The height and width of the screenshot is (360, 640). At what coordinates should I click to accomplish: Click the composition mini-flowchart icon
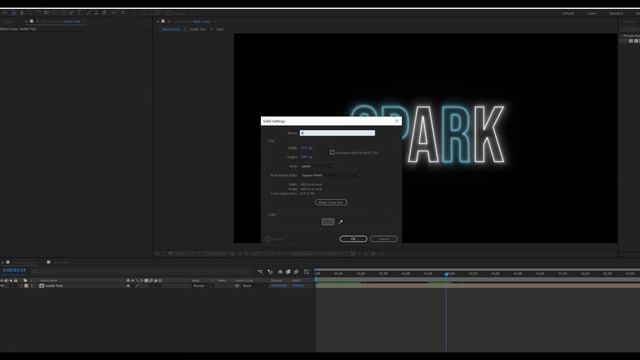[x=260, y=272]
